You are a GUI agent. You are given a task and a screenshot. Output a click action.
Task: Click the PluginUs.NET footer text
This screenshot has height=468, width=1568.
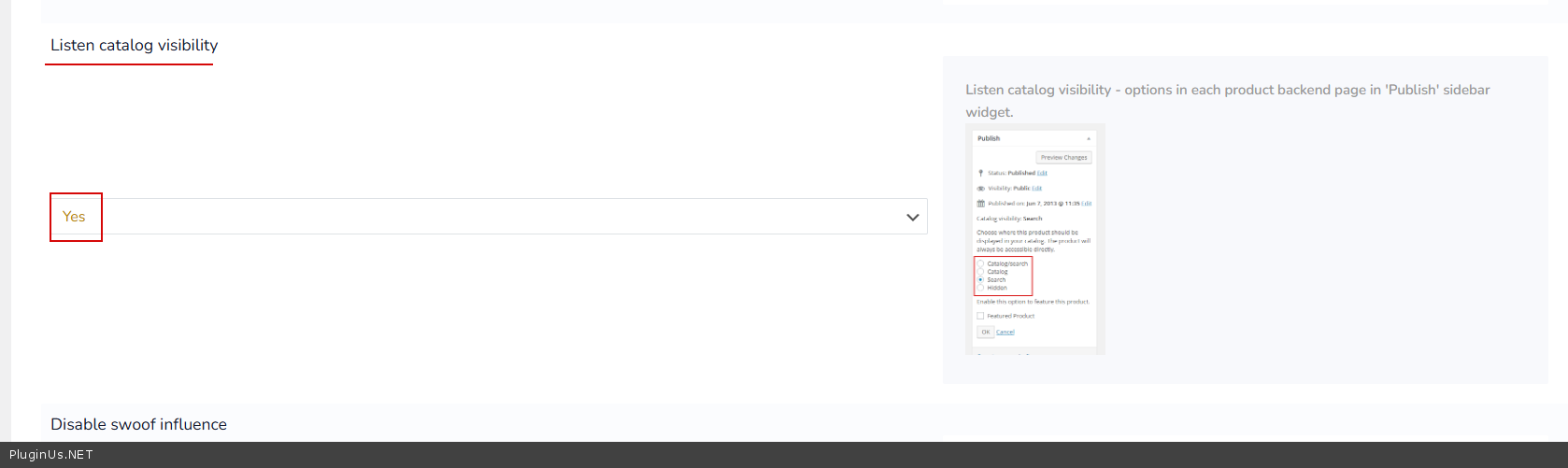[50, 455]
